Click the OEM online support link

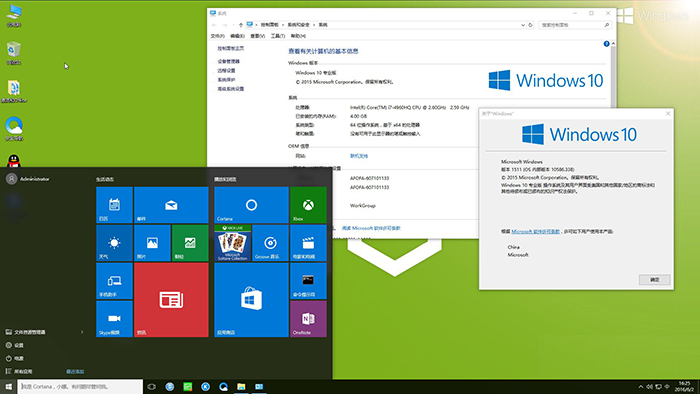point(359,156)
